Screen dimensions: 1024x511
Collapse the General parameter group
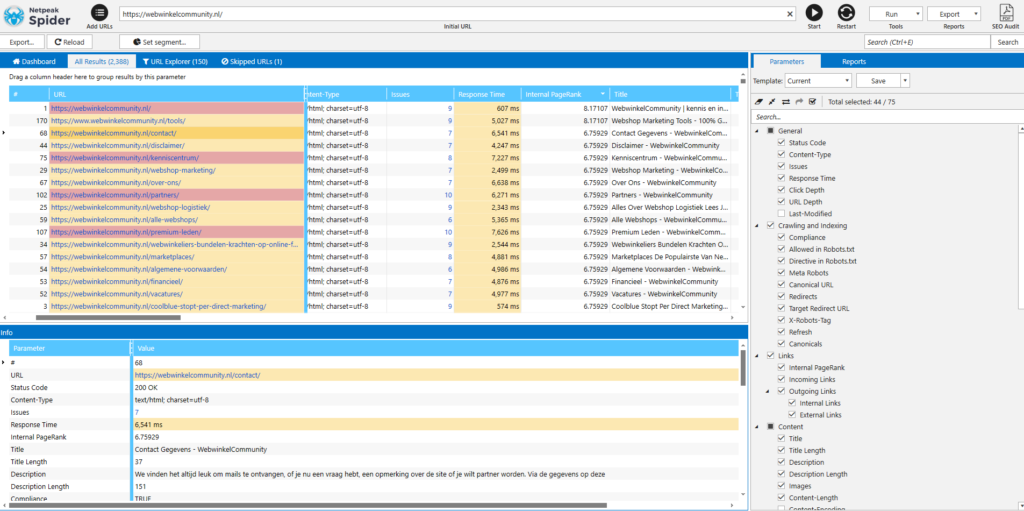pos(758,131)
